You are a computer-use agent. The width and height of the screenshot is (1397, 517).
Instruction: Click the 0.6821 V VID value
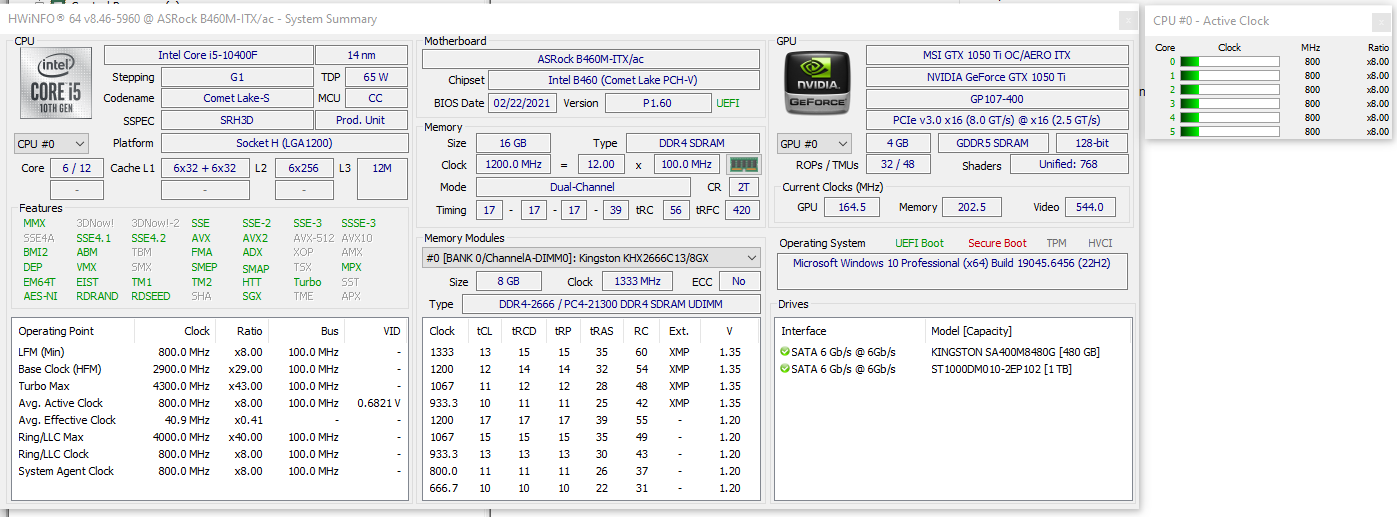[x=379, y=403]
